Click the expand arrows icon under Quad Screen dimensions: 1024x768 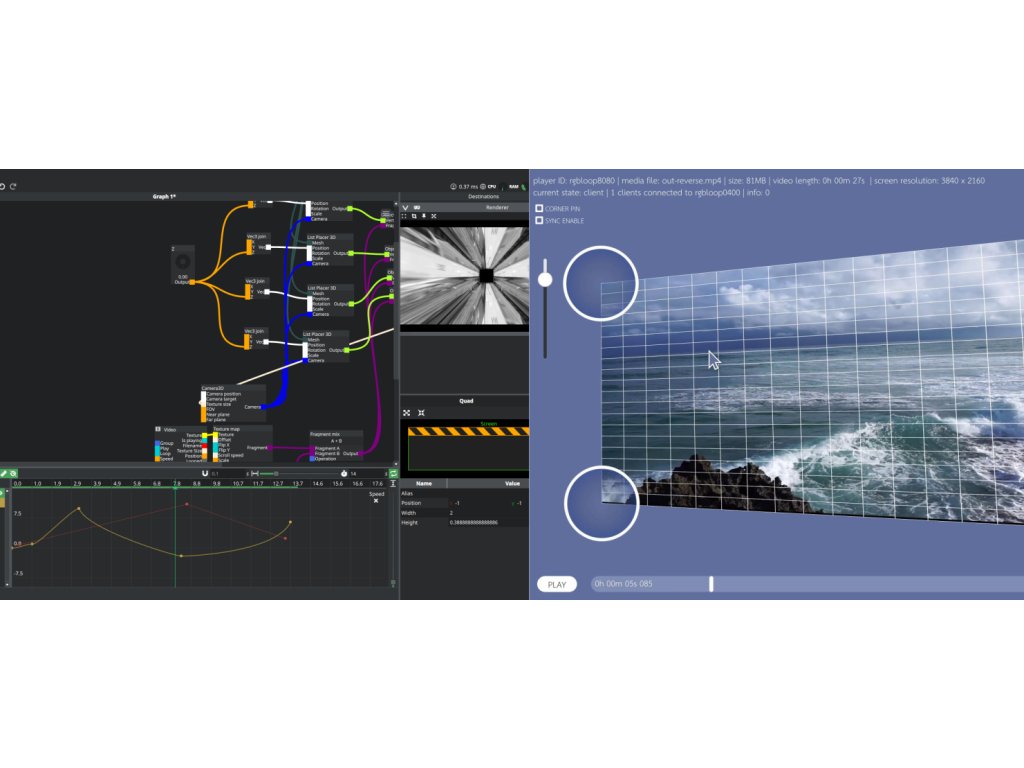tap(406, 413)
